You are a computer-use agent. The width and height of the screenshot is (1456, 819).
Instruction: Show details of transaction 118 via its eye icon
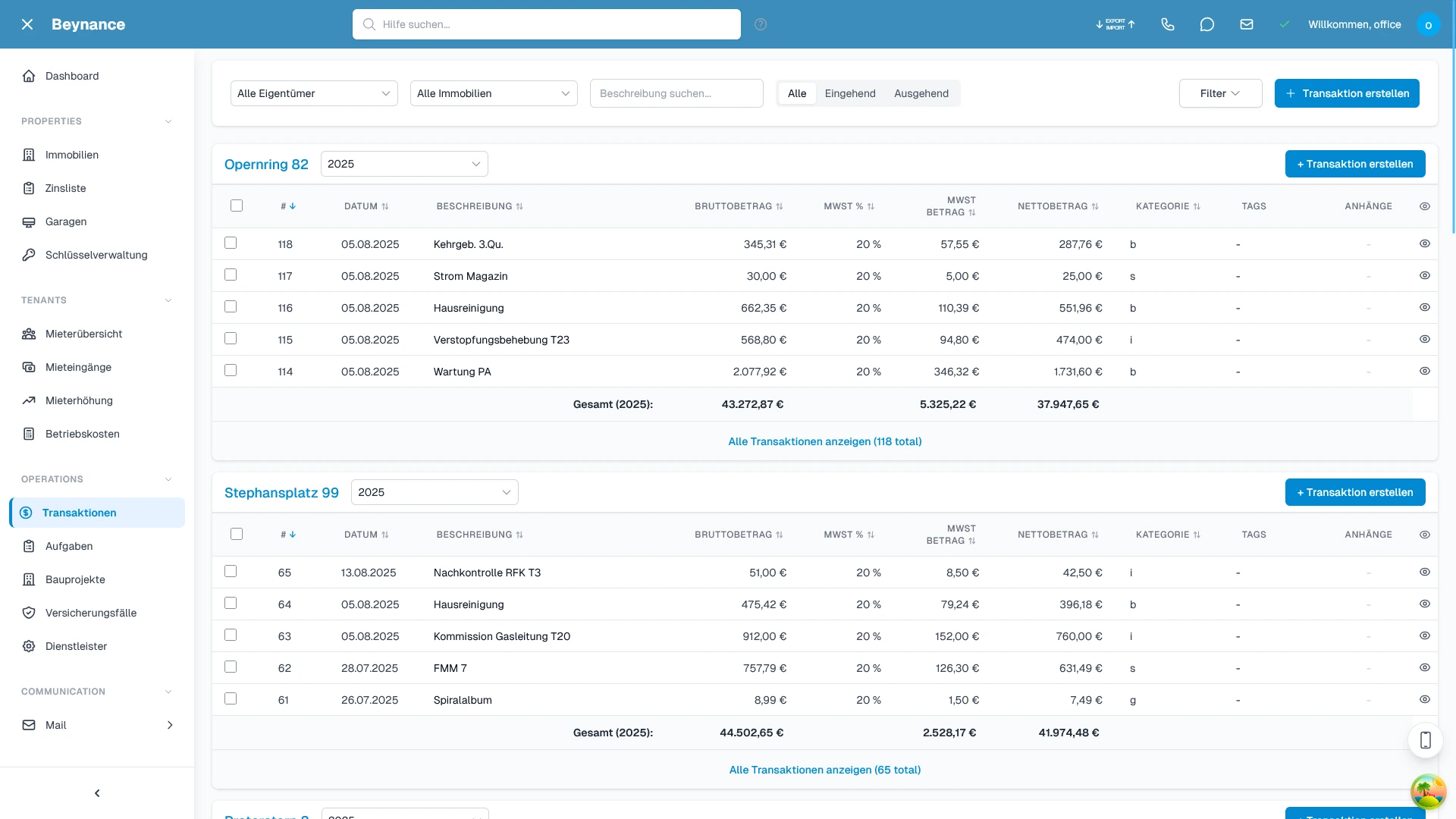[x=1424, y=243]
